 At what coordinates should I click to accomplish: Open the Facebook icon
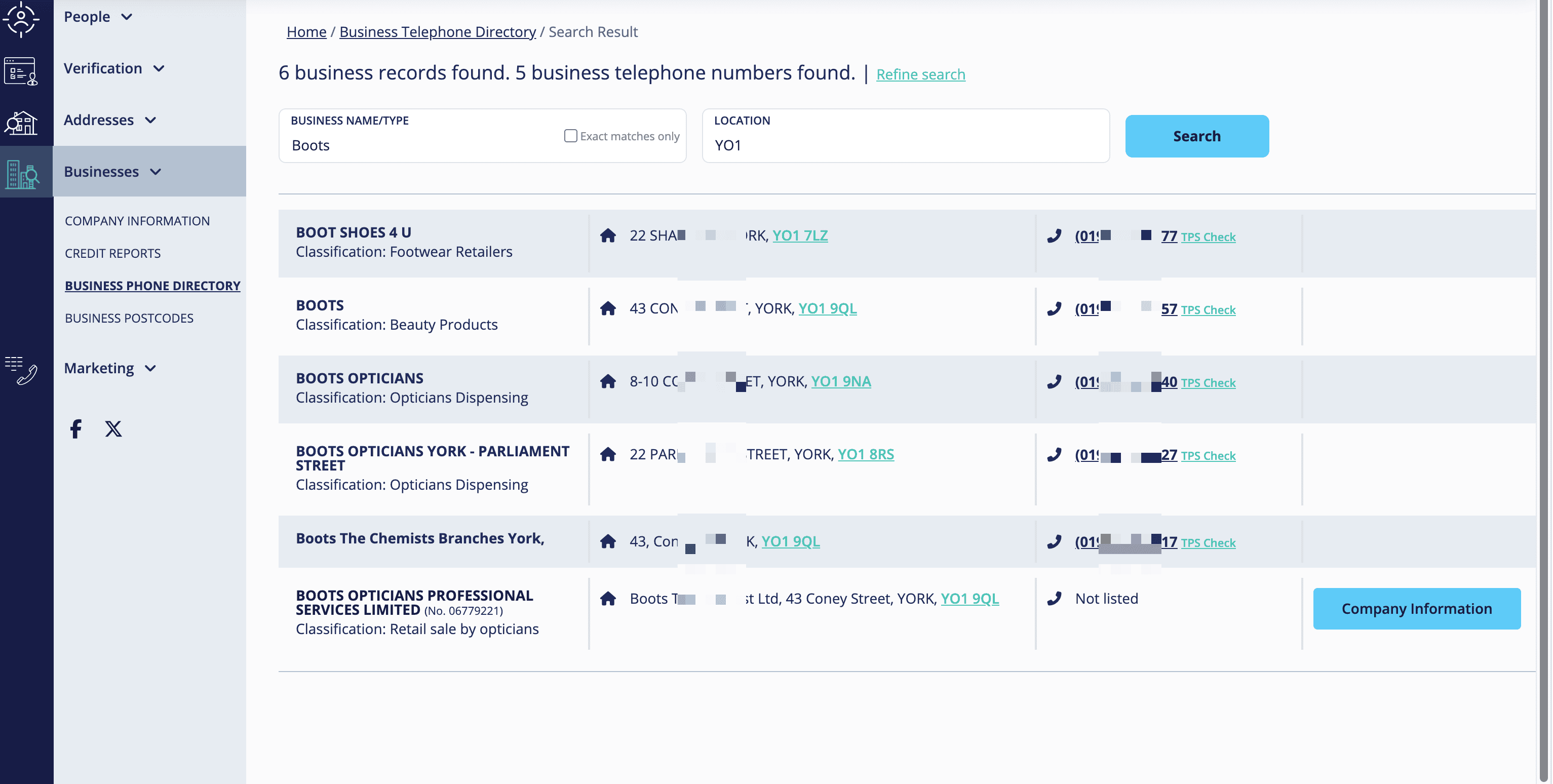[x=76, y=428]
